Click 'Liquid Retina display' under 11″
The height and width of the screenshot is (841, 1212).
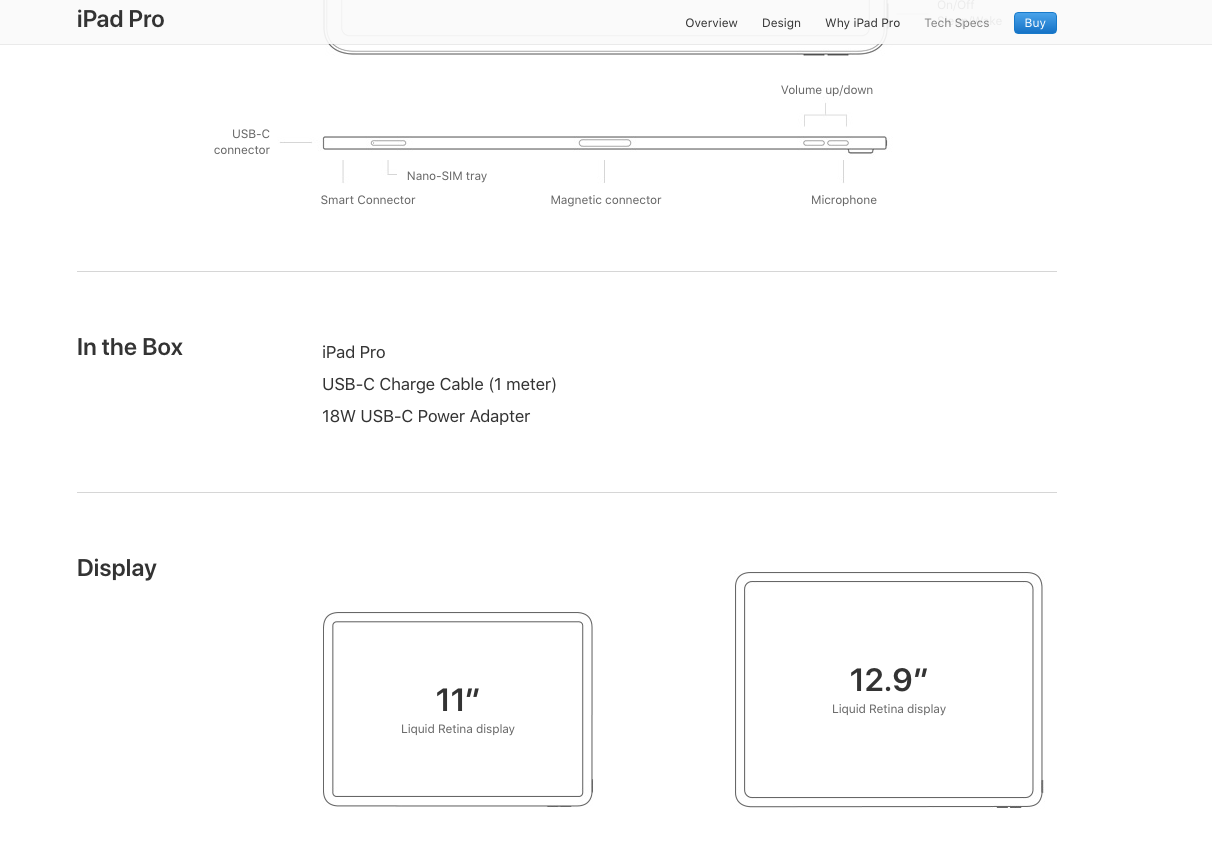coord(458,729)
